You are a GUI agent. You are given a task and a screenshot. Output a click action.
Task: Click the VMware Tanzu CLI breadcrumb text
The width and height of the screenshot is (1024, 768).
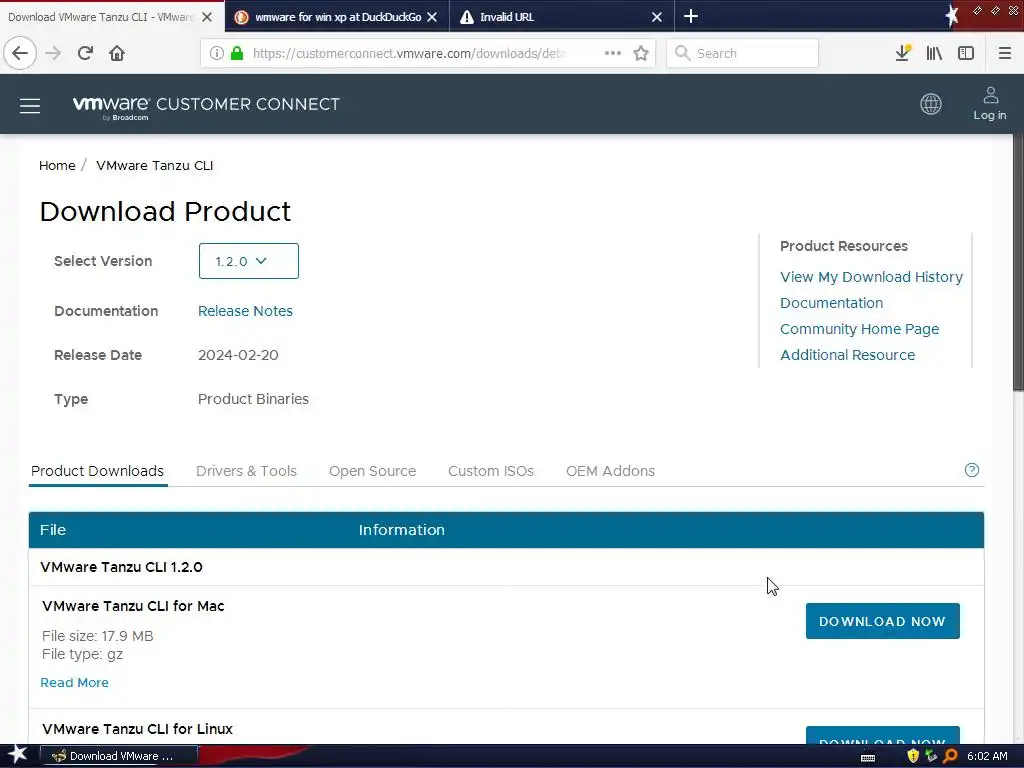point(154,165)
